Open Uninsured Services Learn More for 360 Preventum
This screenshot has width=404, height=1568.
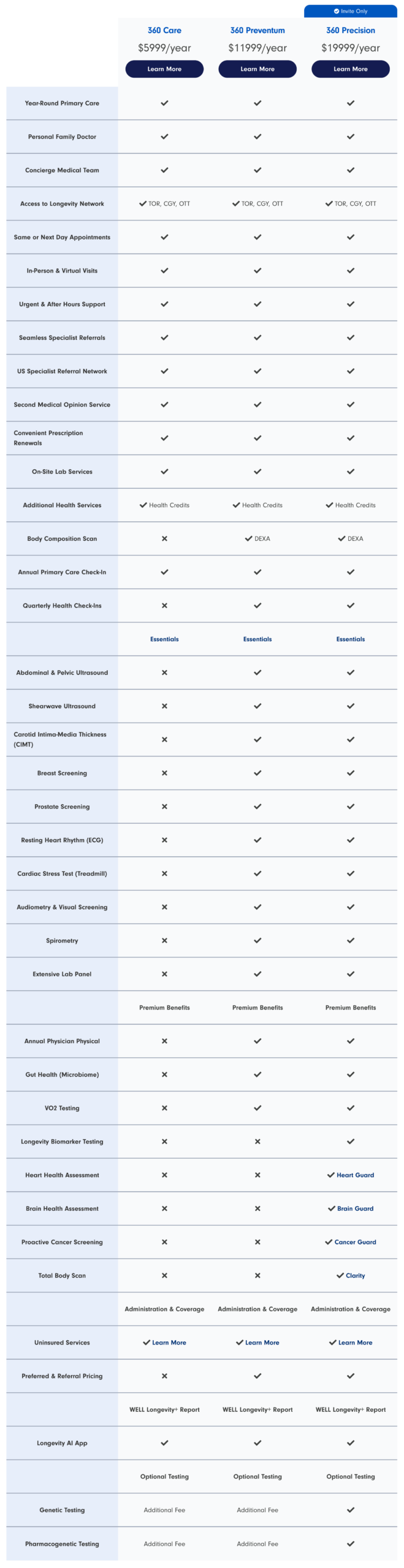pyautogui.click(x=262, y=1343)
